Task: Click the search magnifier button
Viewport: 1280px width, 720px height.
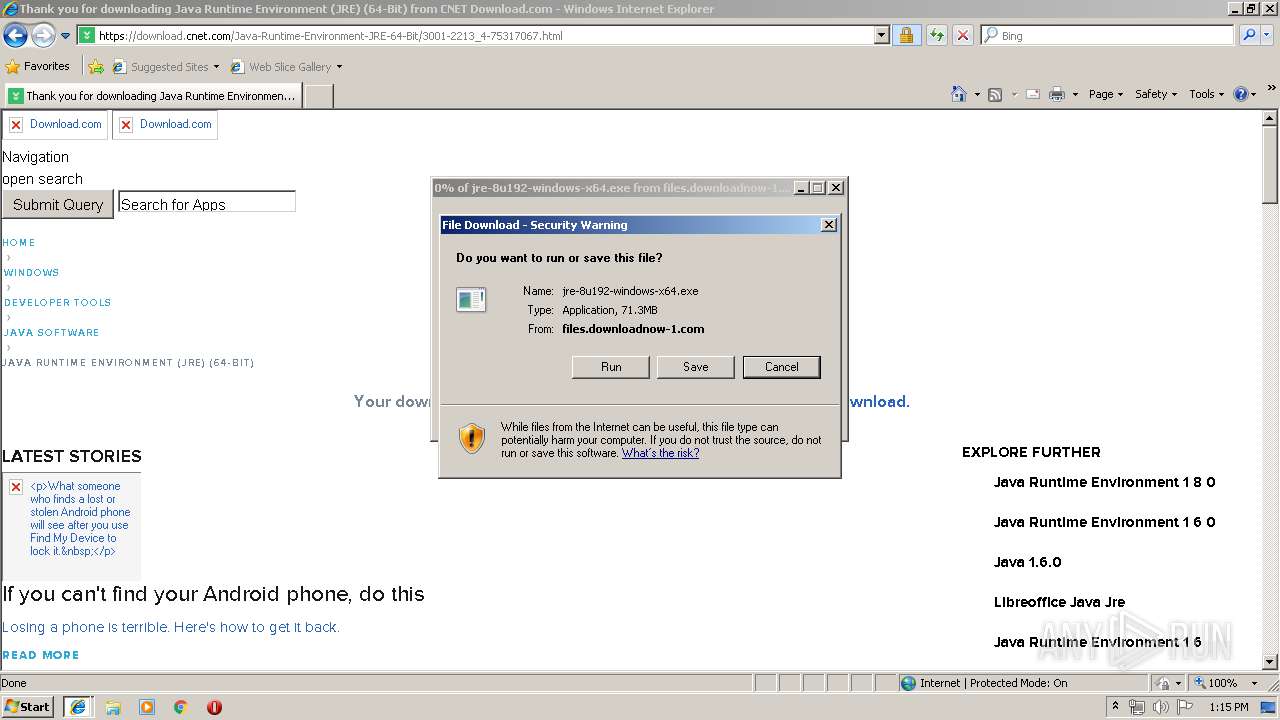Action: [1248, 35]
